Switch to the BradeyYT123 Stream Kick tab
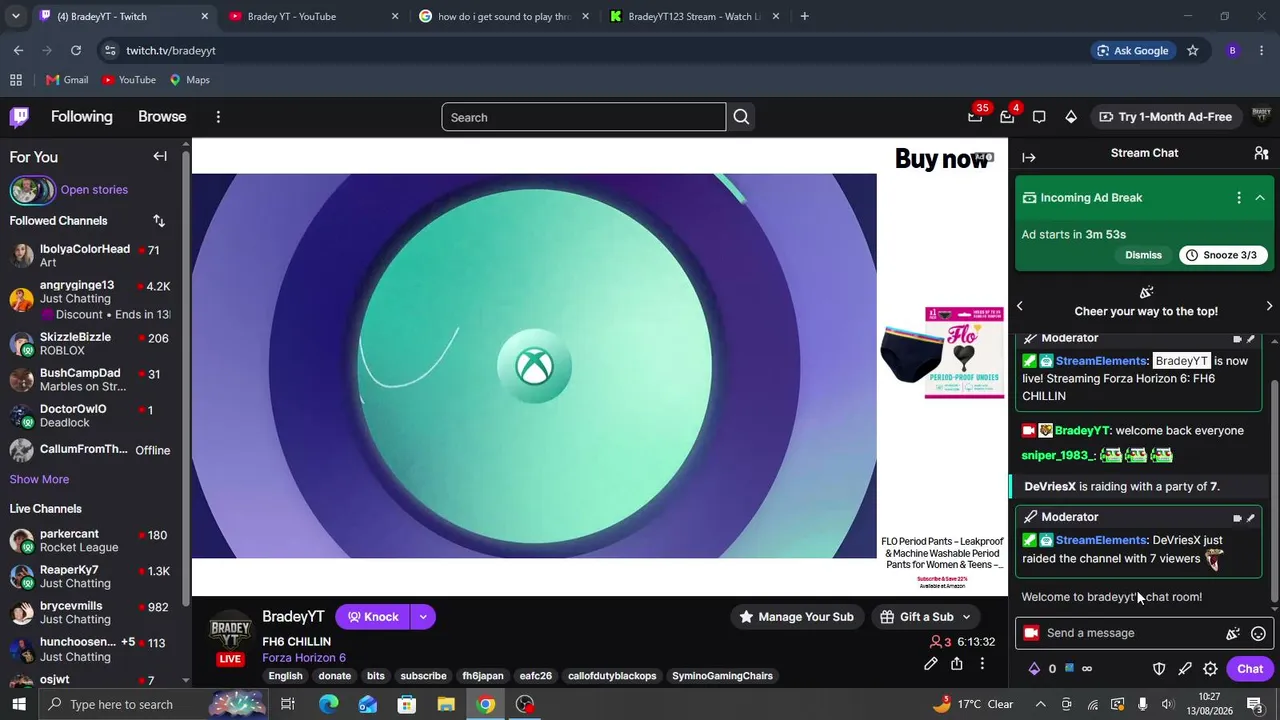 click(x=693, y=16)
